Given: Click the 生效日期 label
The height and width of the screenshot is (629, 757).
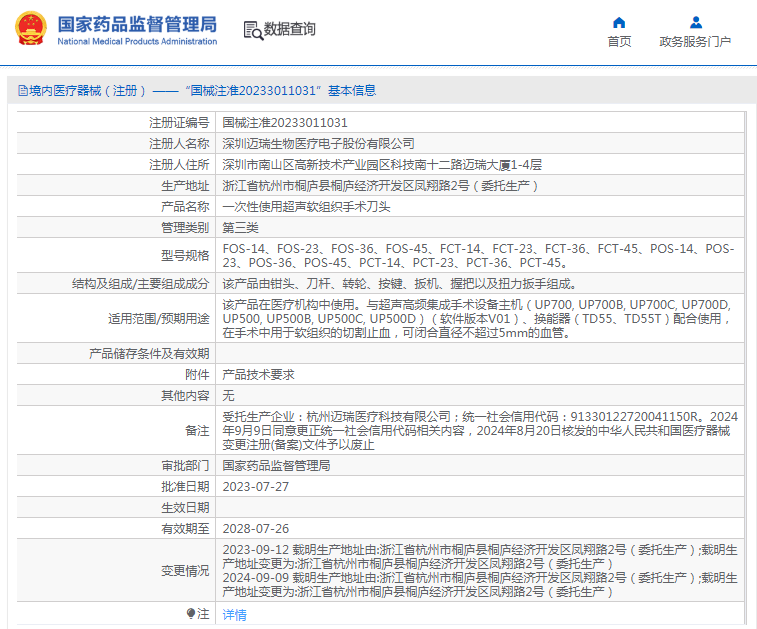Looking at the screenshot, I should [185, 508].
